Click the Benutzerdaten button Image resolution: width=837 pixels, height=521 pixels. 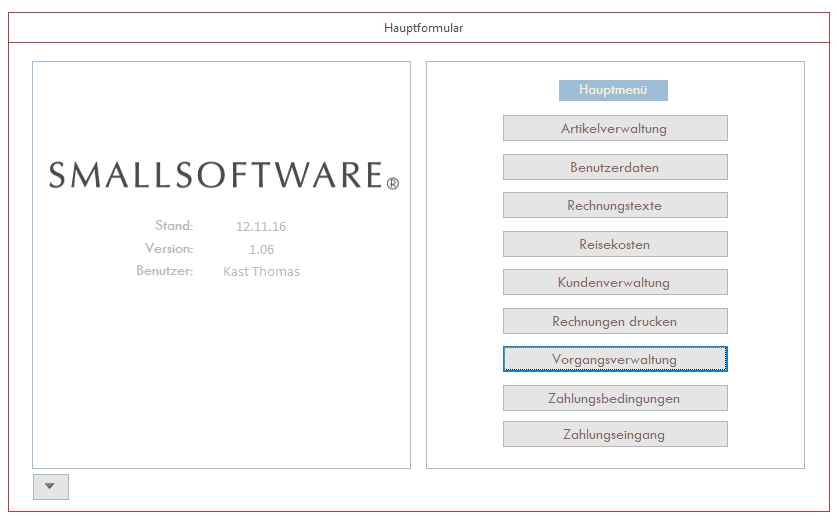click(x=614, y=167)
